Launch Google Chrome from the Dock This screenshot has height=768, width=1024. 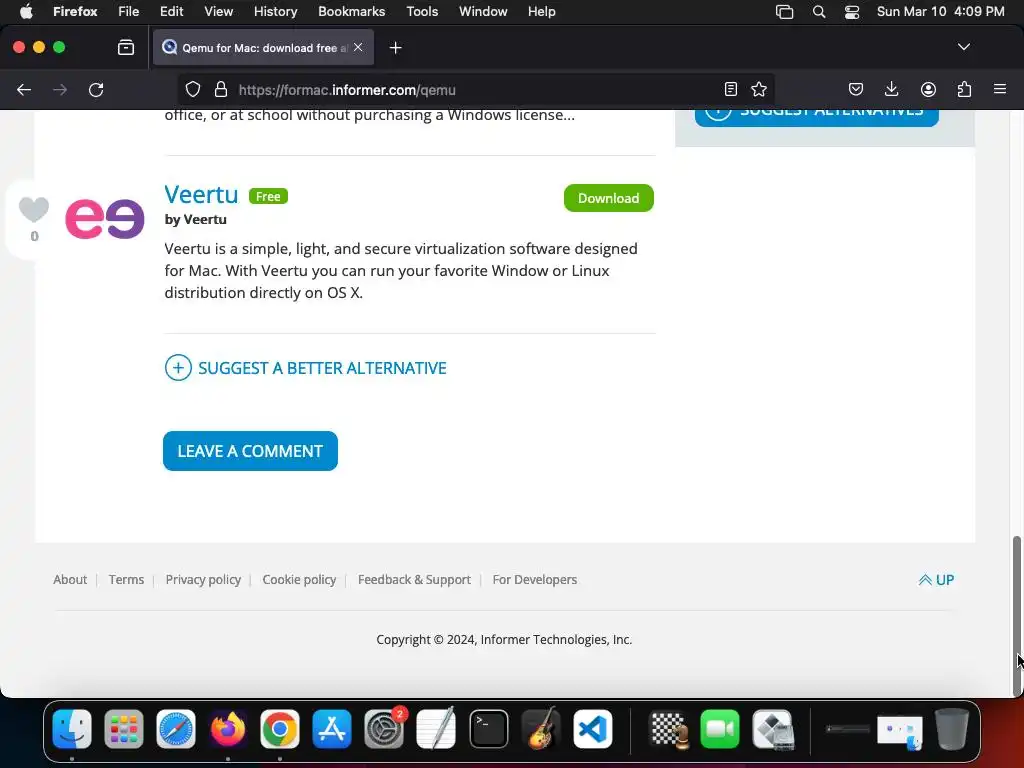280,728
